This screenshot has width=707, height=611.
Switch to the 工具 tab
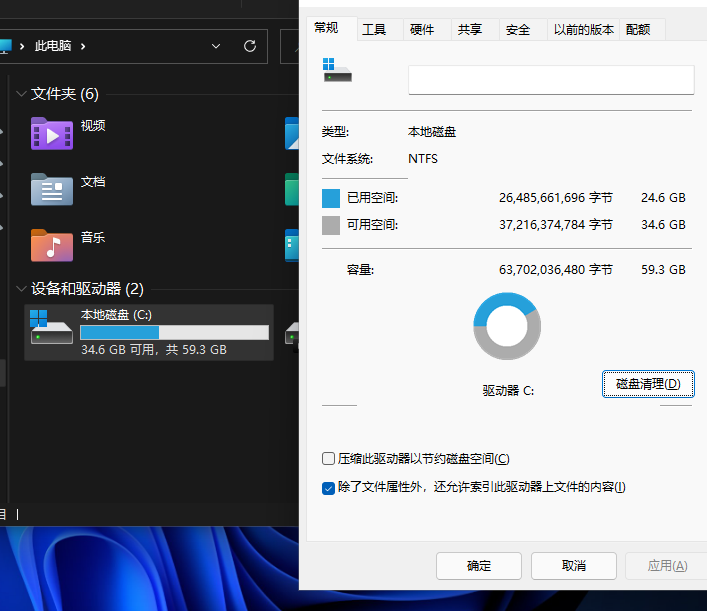coord(374,30)
